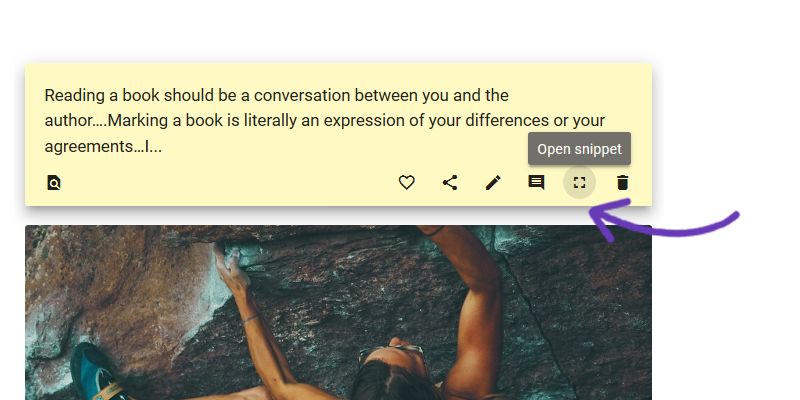Click the quote text starting "Reading a book should be"
800x400 pixels.
[x=324, y=120]
